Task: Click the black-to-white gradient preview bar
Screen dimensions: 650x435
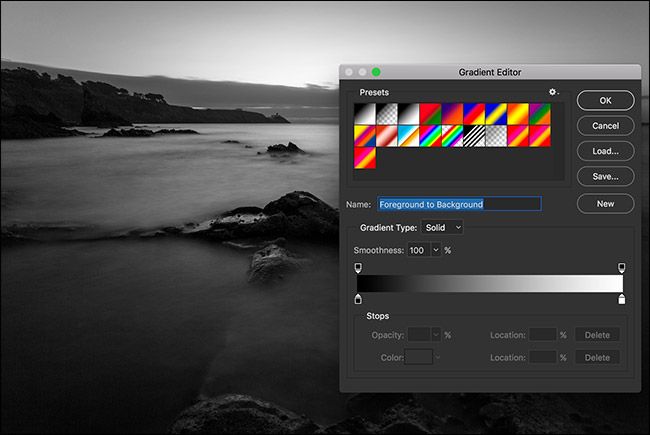Action: pyautogui.click(x=490, y=283)
